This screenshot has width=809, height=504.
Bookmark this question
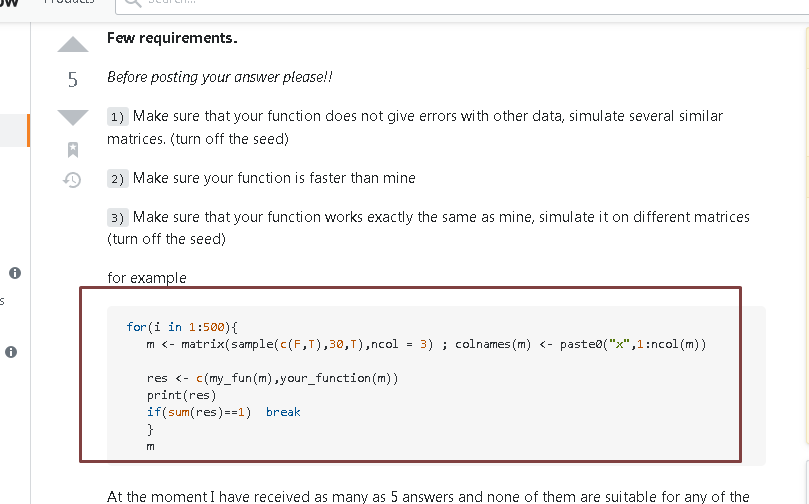tap(73, 150)
